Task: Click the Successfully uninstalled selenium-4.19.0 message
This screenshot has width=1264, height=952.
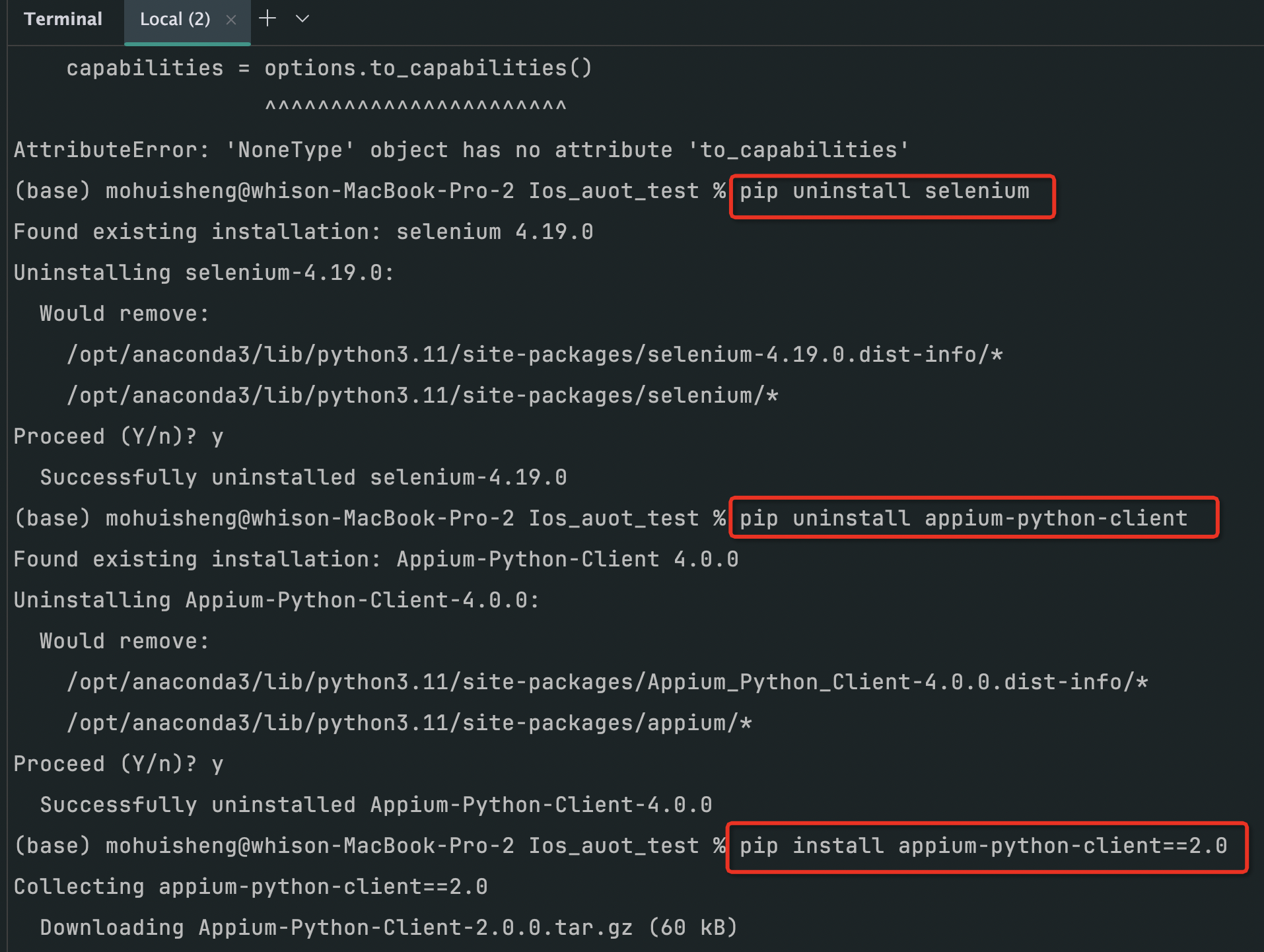Action: tap(302, 477)
